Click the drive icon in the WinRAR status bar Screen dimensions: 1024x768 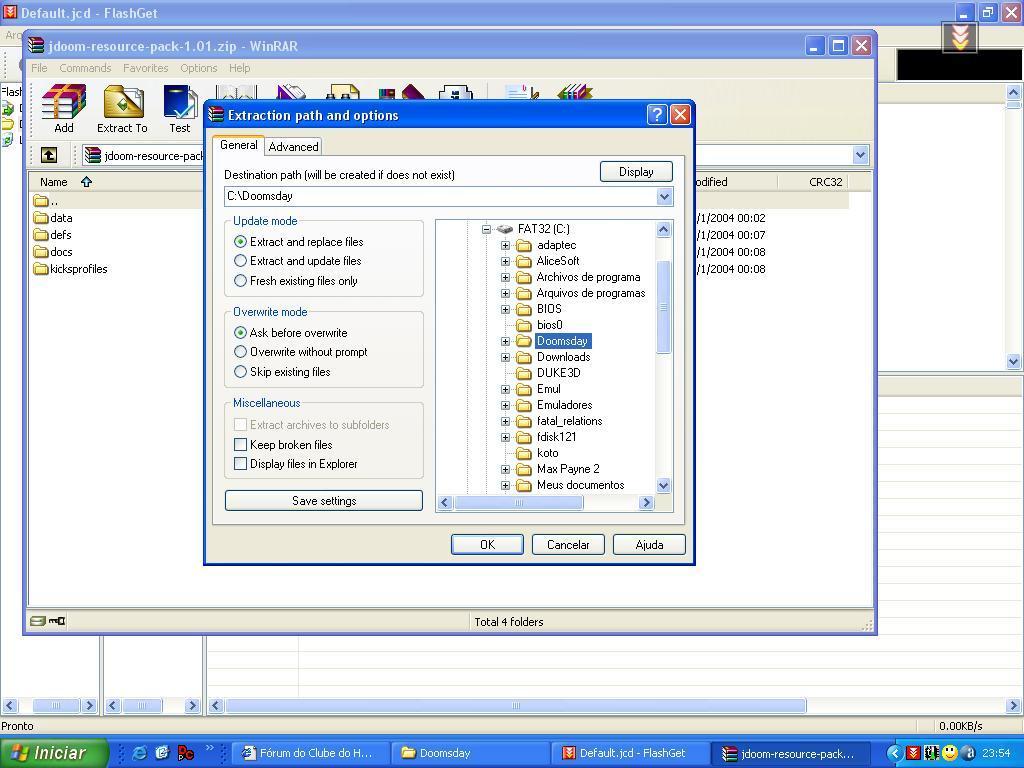tap(38, 621)
